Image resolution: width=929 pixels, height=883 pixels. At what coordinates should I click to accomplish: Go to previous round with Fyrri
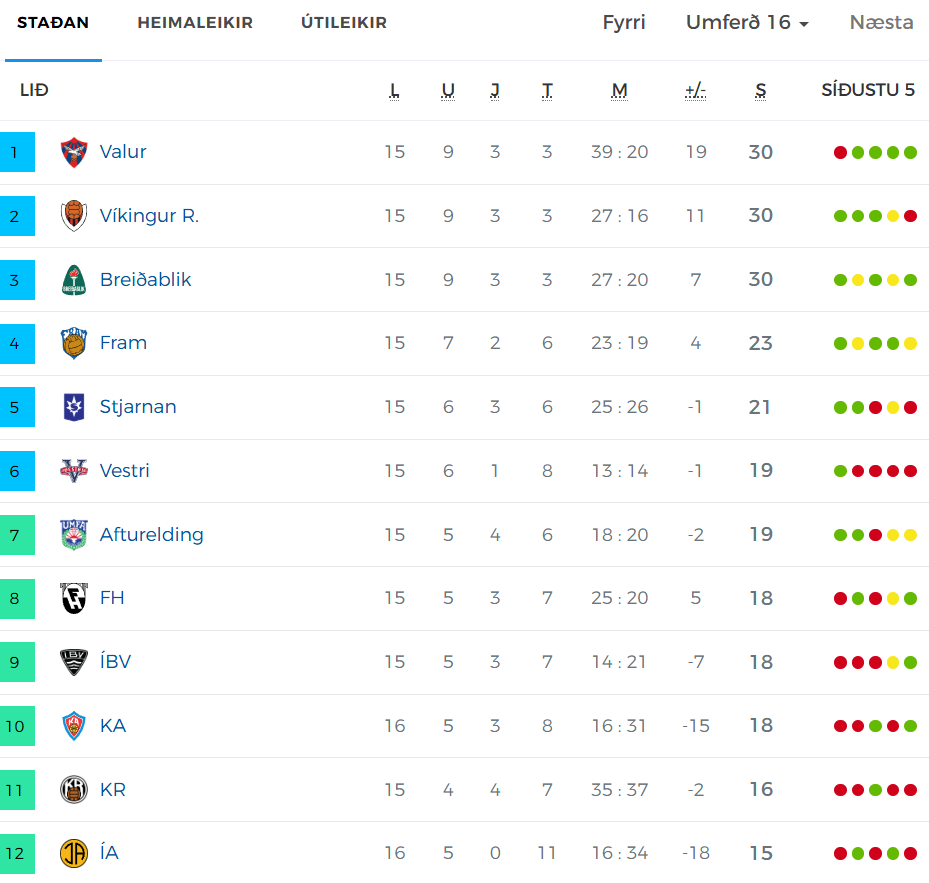point(624,23)
